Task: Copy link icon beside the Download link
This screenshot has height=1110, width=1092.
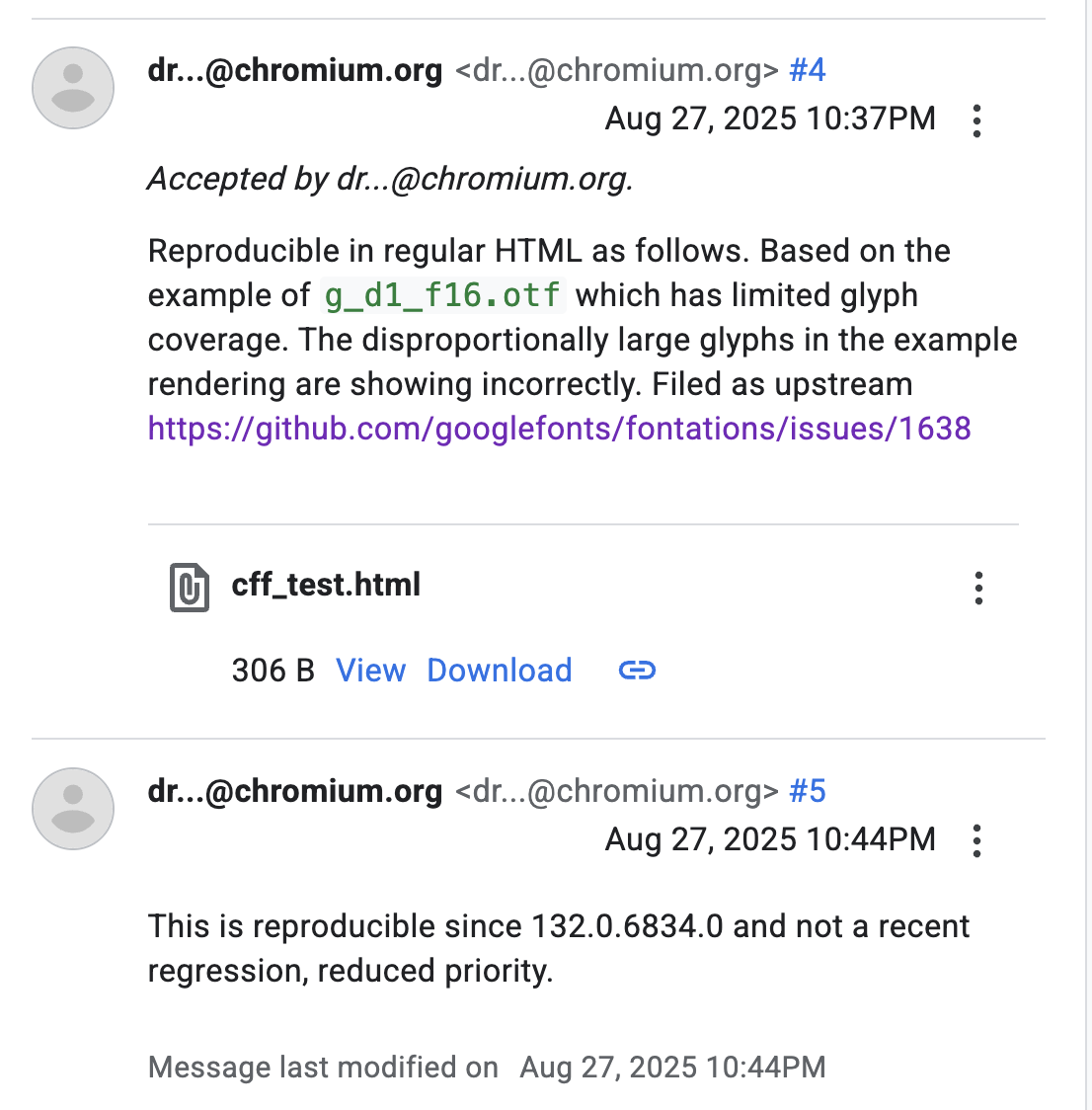Action: 637,670
